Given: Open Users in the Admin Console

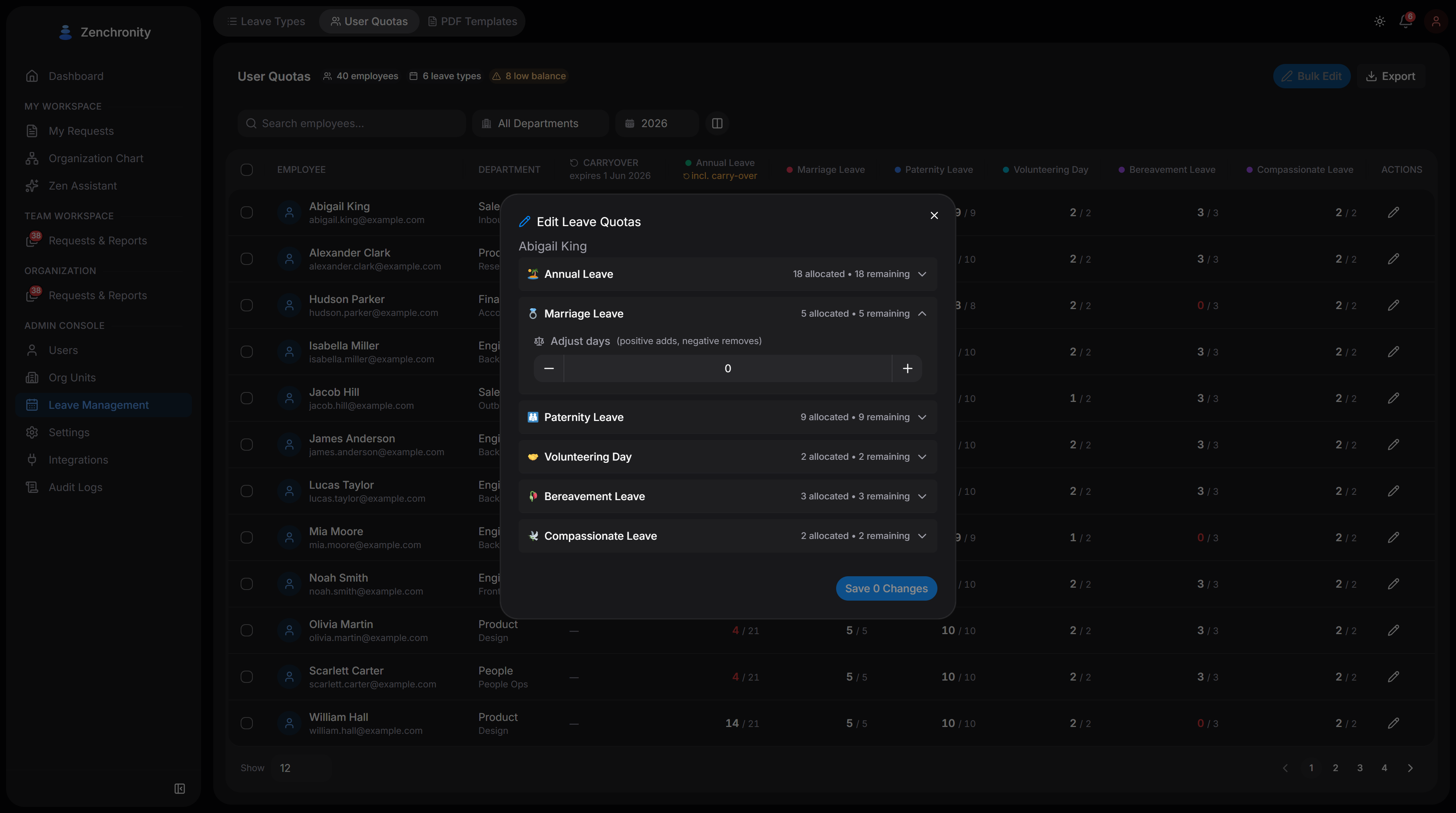Looking at the screenshot, I should tap(104, 350).
